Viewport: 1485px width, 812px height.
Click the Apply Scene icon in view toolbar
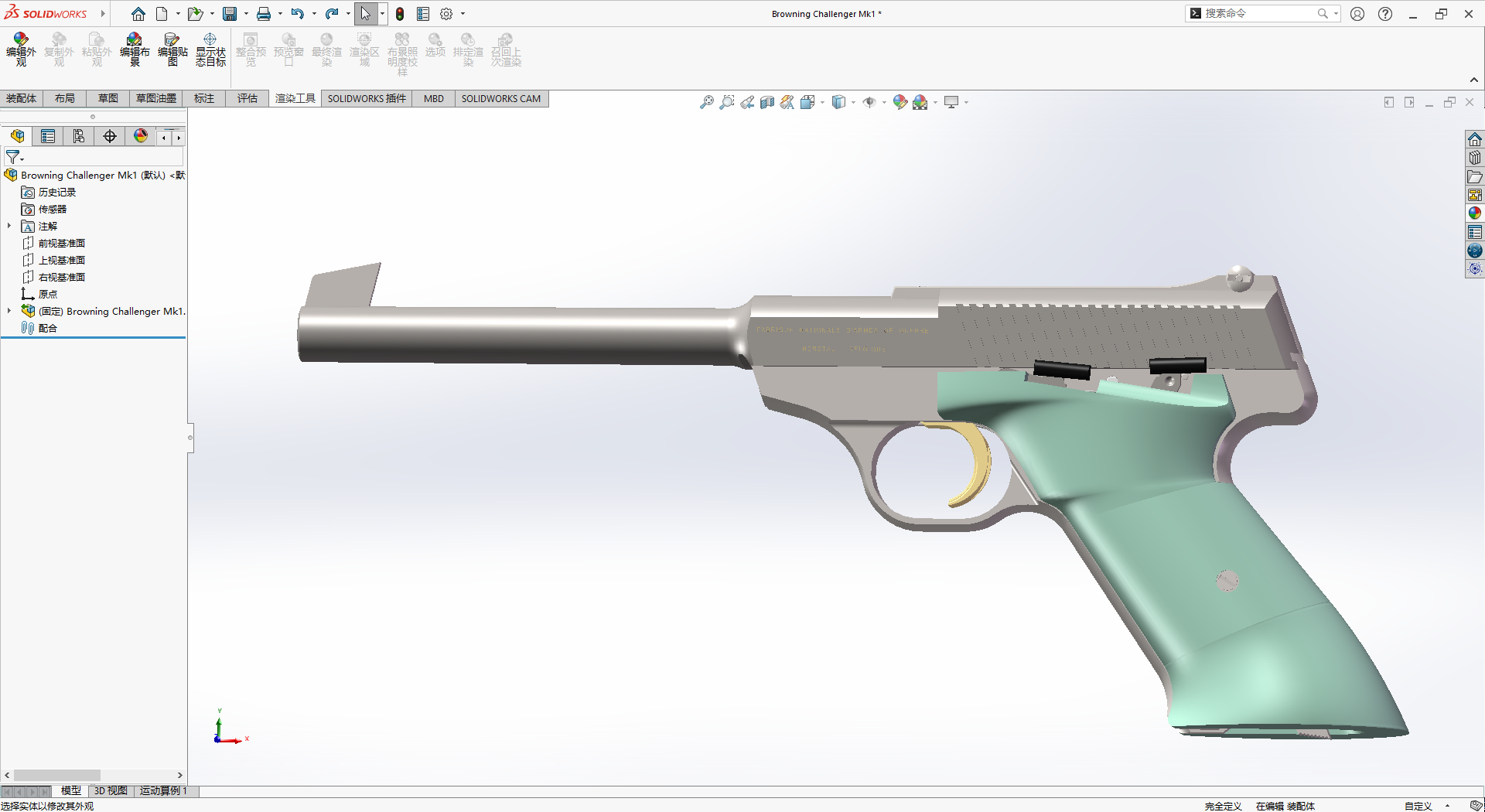point(920,102)
